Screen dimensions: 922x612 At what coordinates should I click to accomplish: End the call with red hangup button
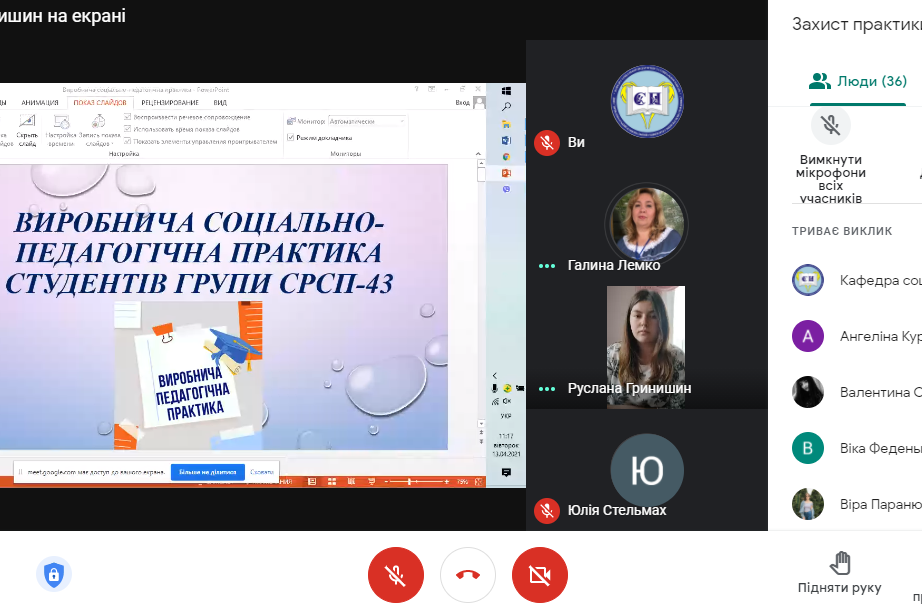point(467,576)
